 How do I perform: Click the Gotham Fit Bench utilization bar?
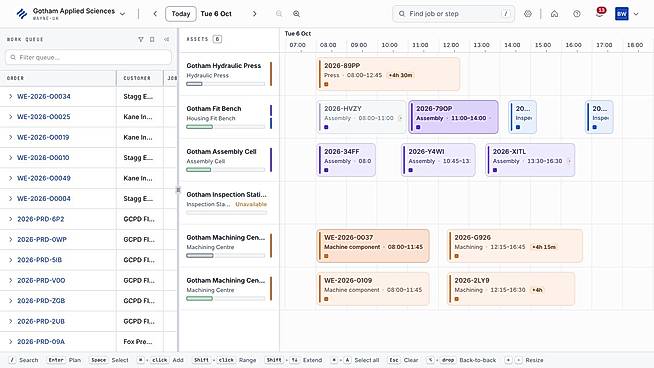226,127
